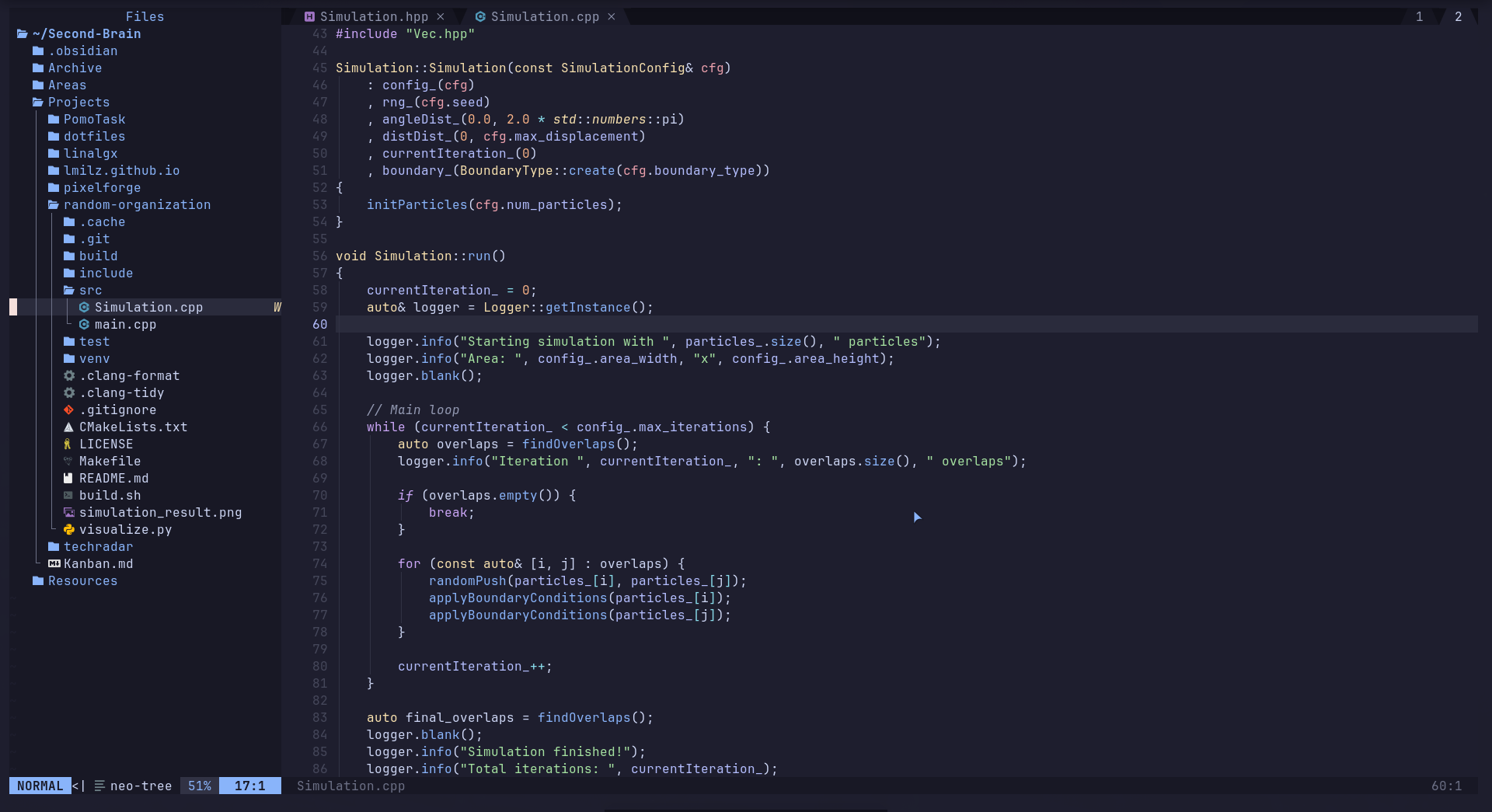The height and width of the screenshot is (812, 1492).
Task: Click the CMakeLists.txt file icon
Action: [69, 427]
